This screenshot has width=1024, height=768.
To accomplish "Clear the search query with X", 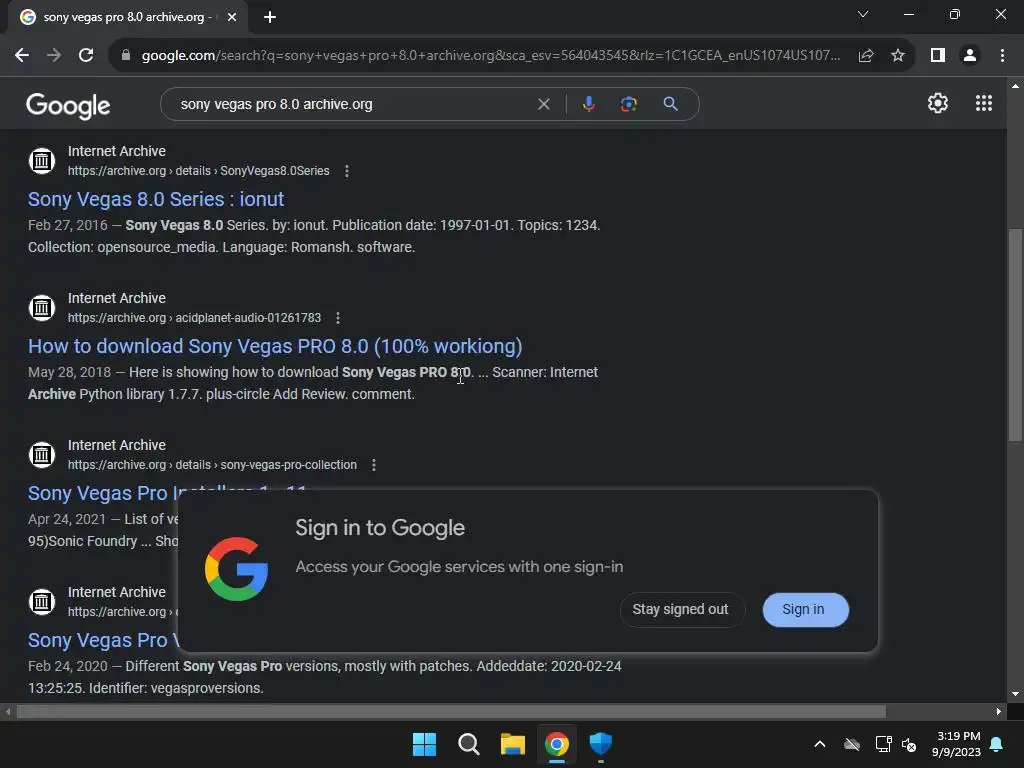I will [543, 104].
